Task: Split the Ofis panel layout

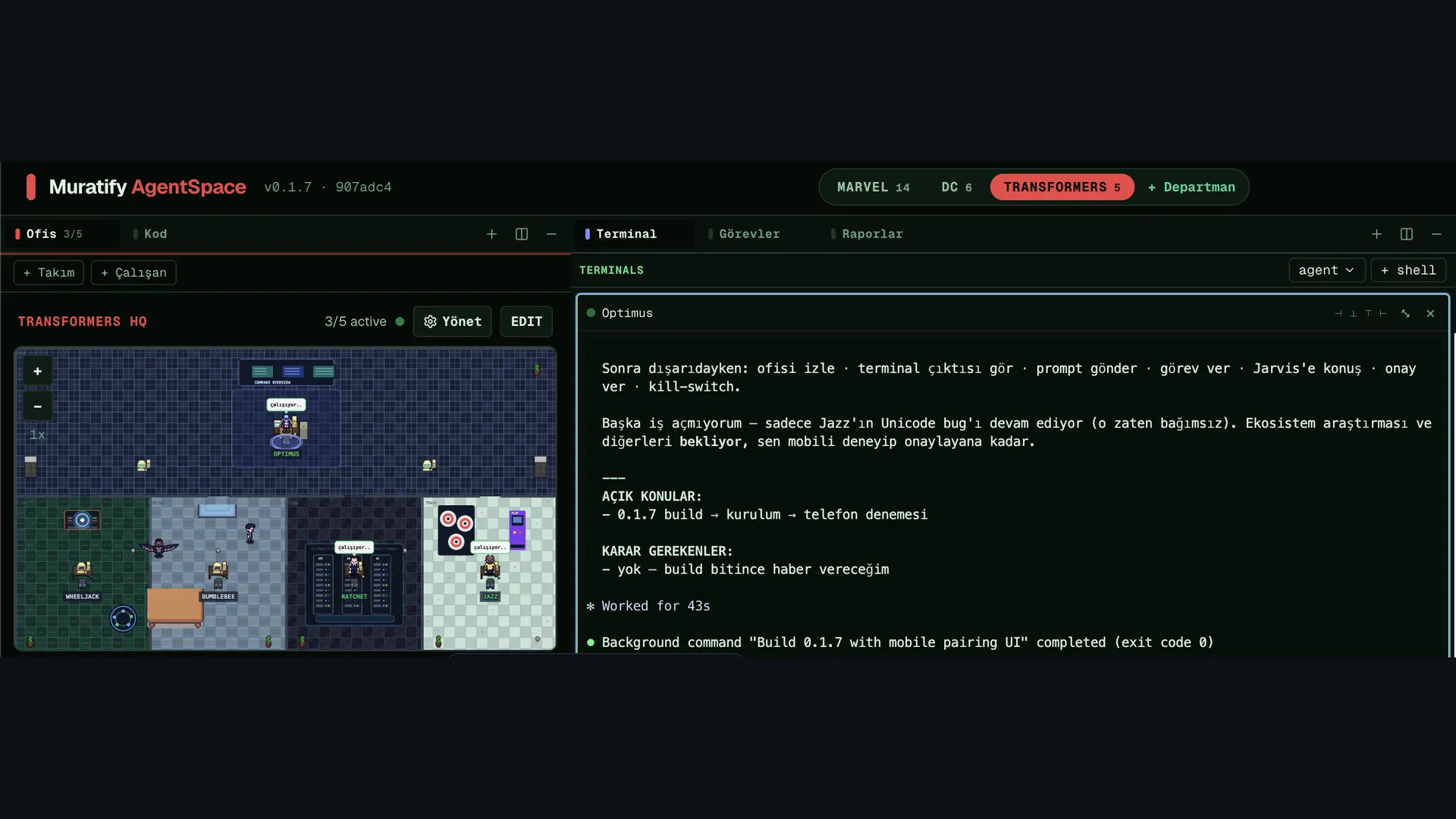Action: tap(522, 234)
